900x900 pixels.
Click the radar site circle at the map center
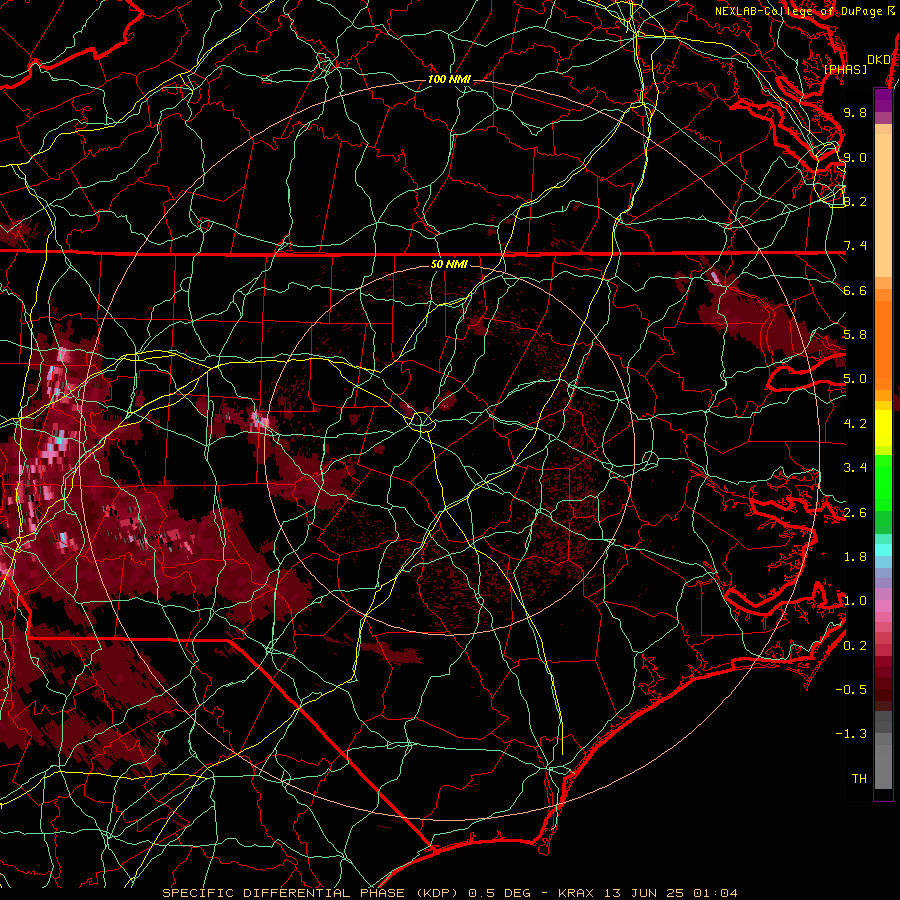click(x=422, y=422)
